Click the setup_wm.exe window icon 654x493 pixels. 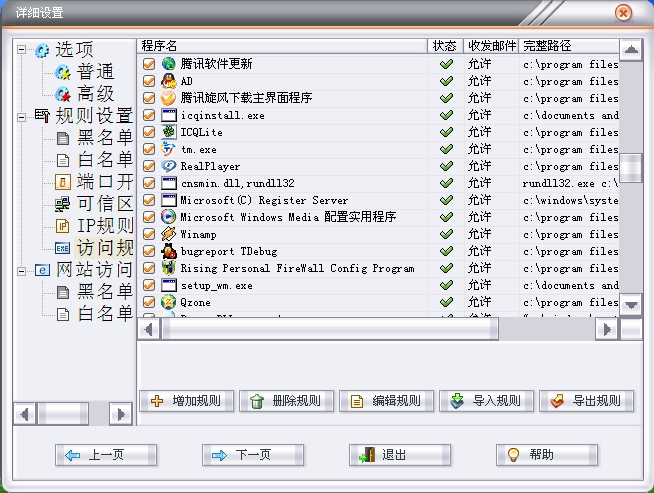pyautogui.click(x=169, y=285)
